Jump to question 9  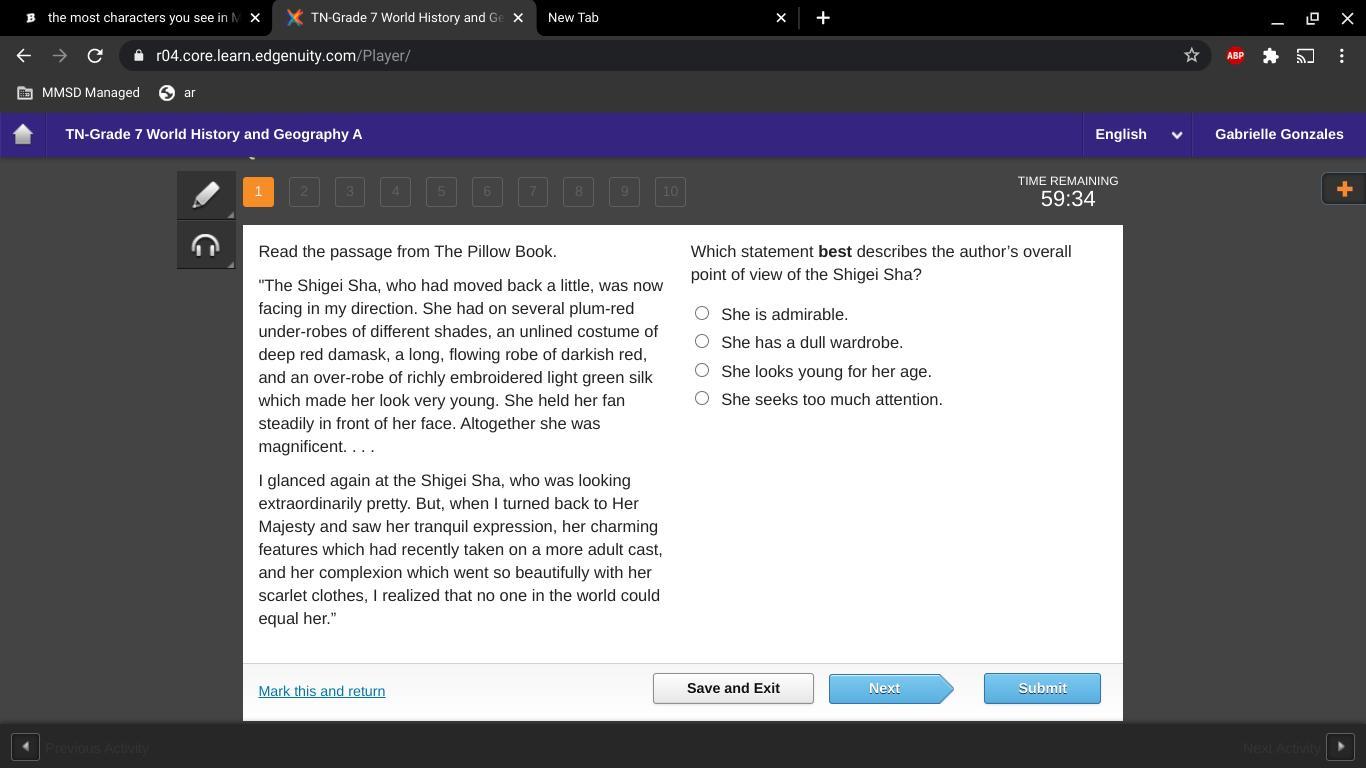click(x=624, y=191)
